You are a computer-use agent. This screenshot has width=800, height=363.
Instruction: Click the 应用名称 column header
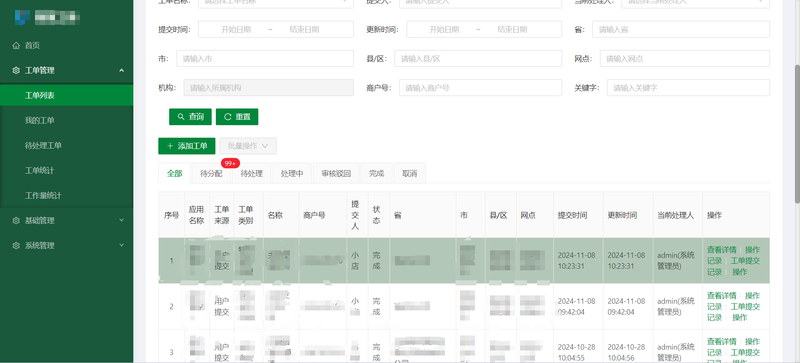[x=196, y=215]
